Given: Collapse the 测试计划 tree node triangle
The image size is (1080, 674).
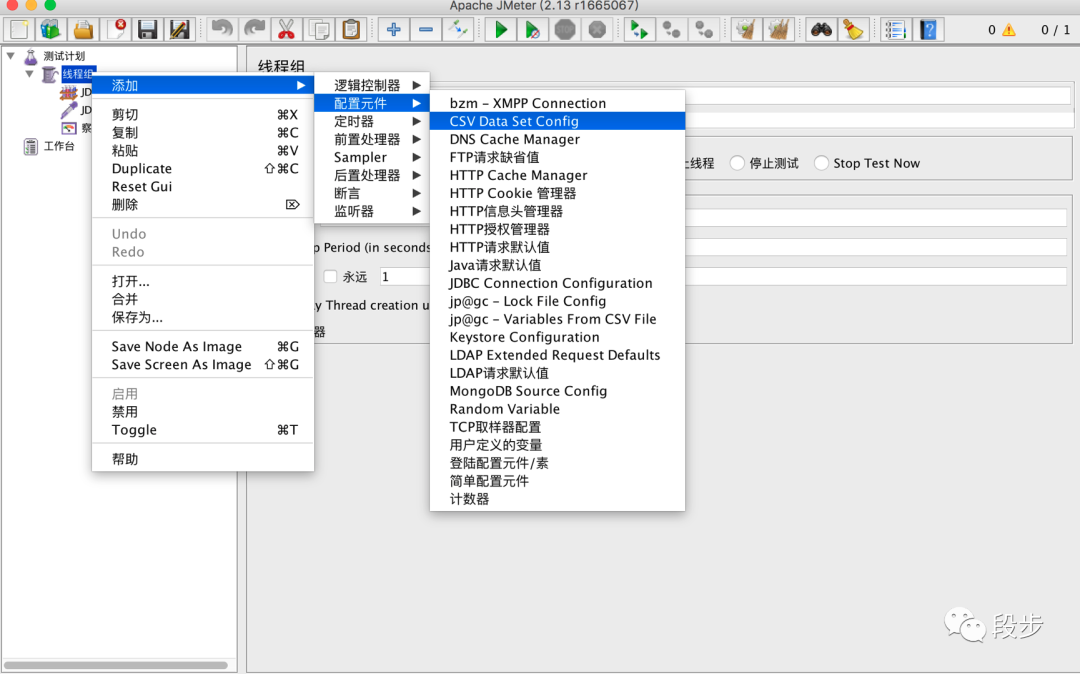Looking at the screenshot, I should pyautogui.click(x=11, y=55).
